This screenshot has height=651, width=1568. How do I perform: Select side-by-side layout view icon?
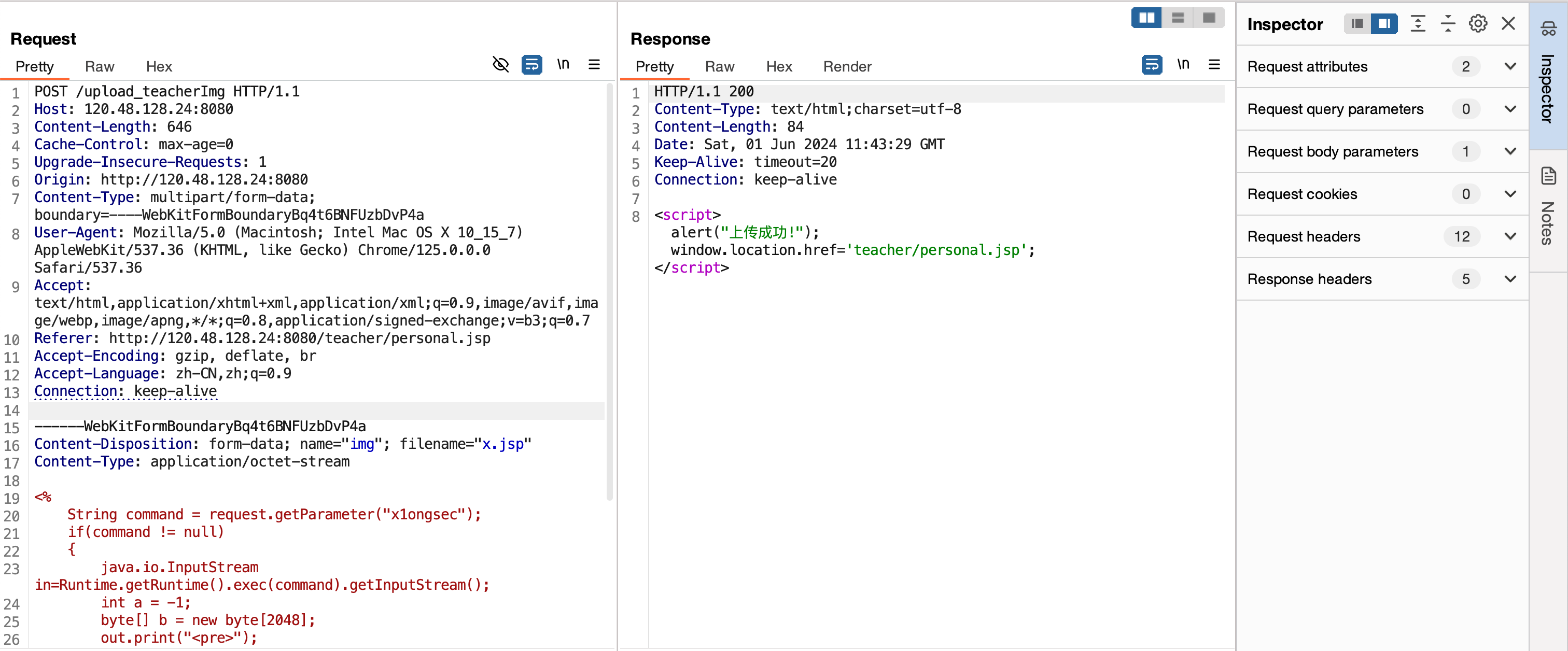(x=1147, y=18)
